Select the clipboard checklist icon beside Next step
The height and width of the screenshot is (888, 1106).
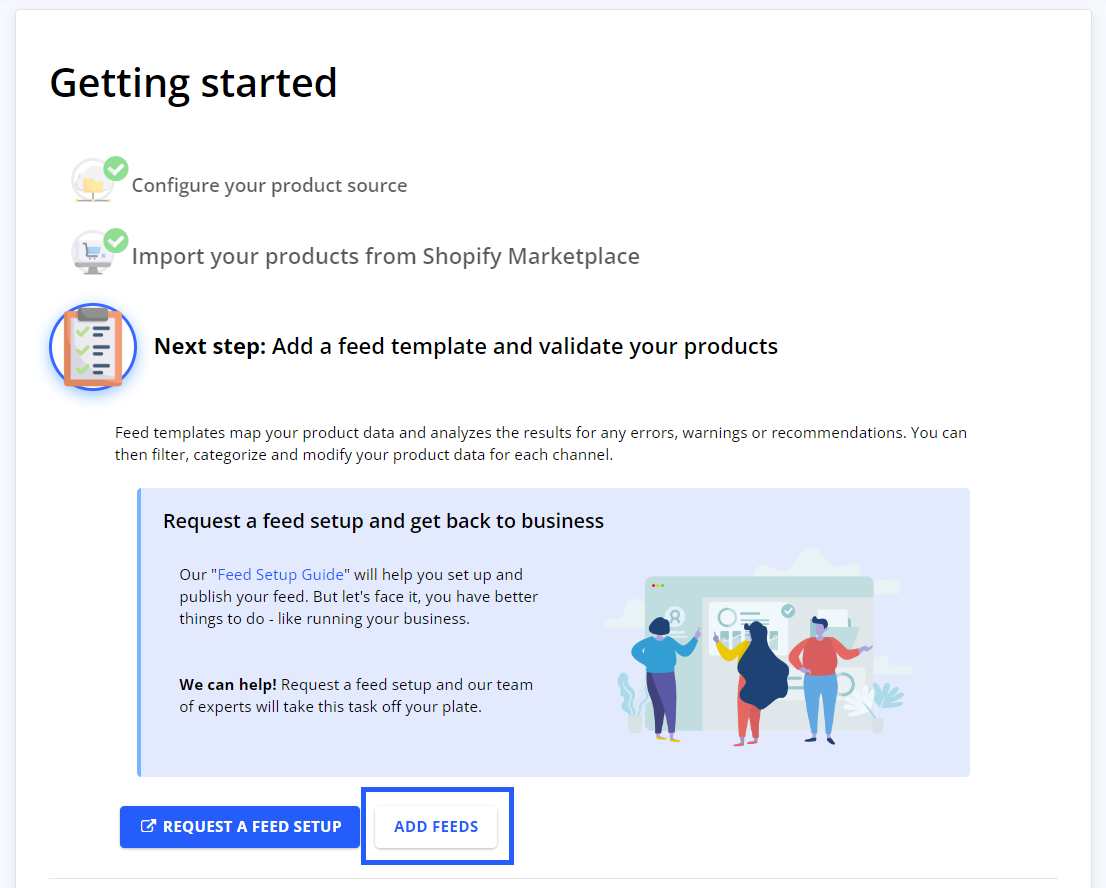(93, 347)
